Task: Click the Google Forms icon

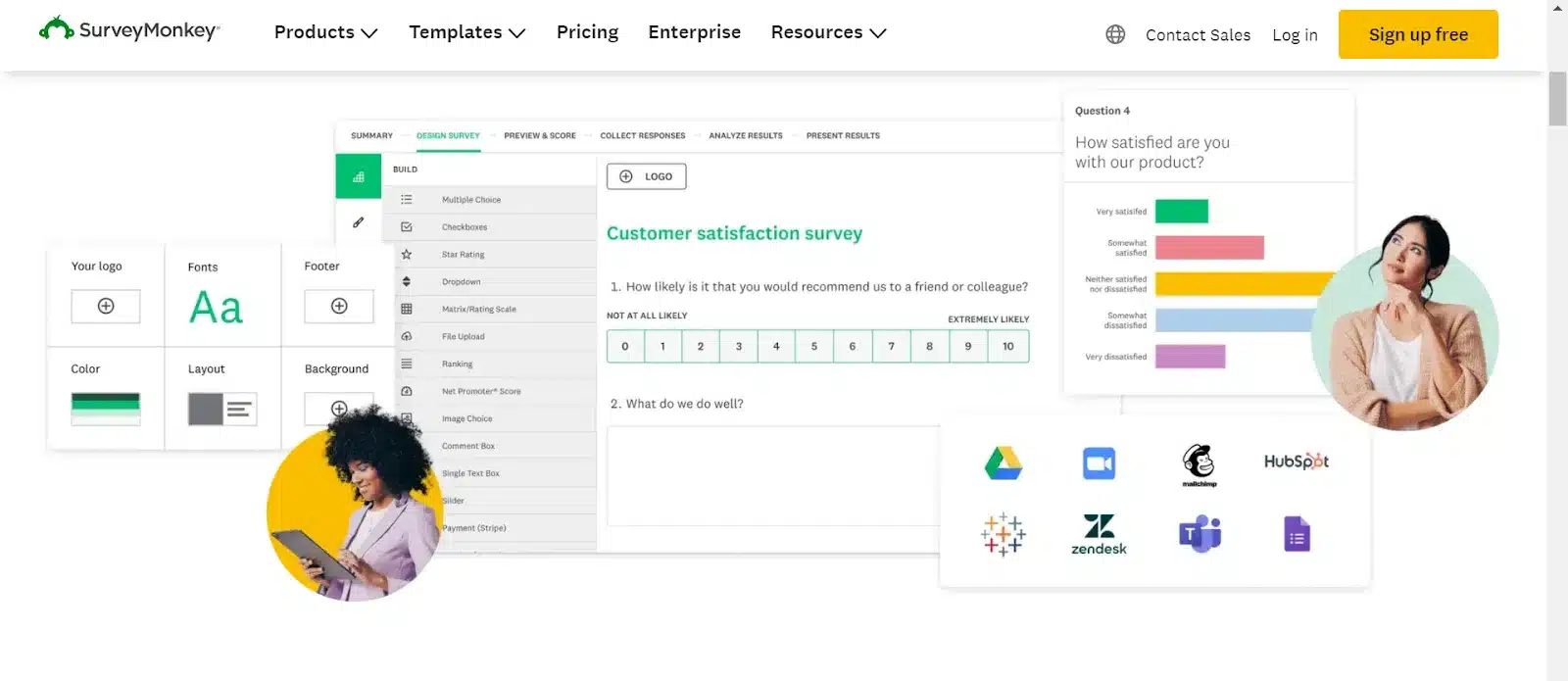Action: tap(1297, 534)
